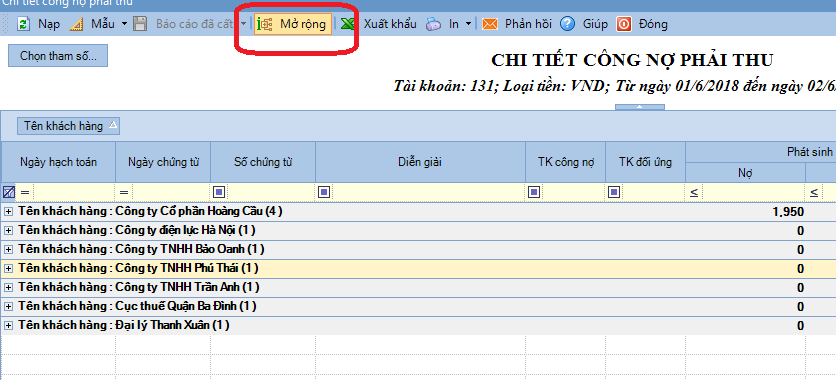The height and width of the screenshot is (380, 836).
Task: Expand Công ty TNHH Phú Thái group
Action: coord(8,269)
